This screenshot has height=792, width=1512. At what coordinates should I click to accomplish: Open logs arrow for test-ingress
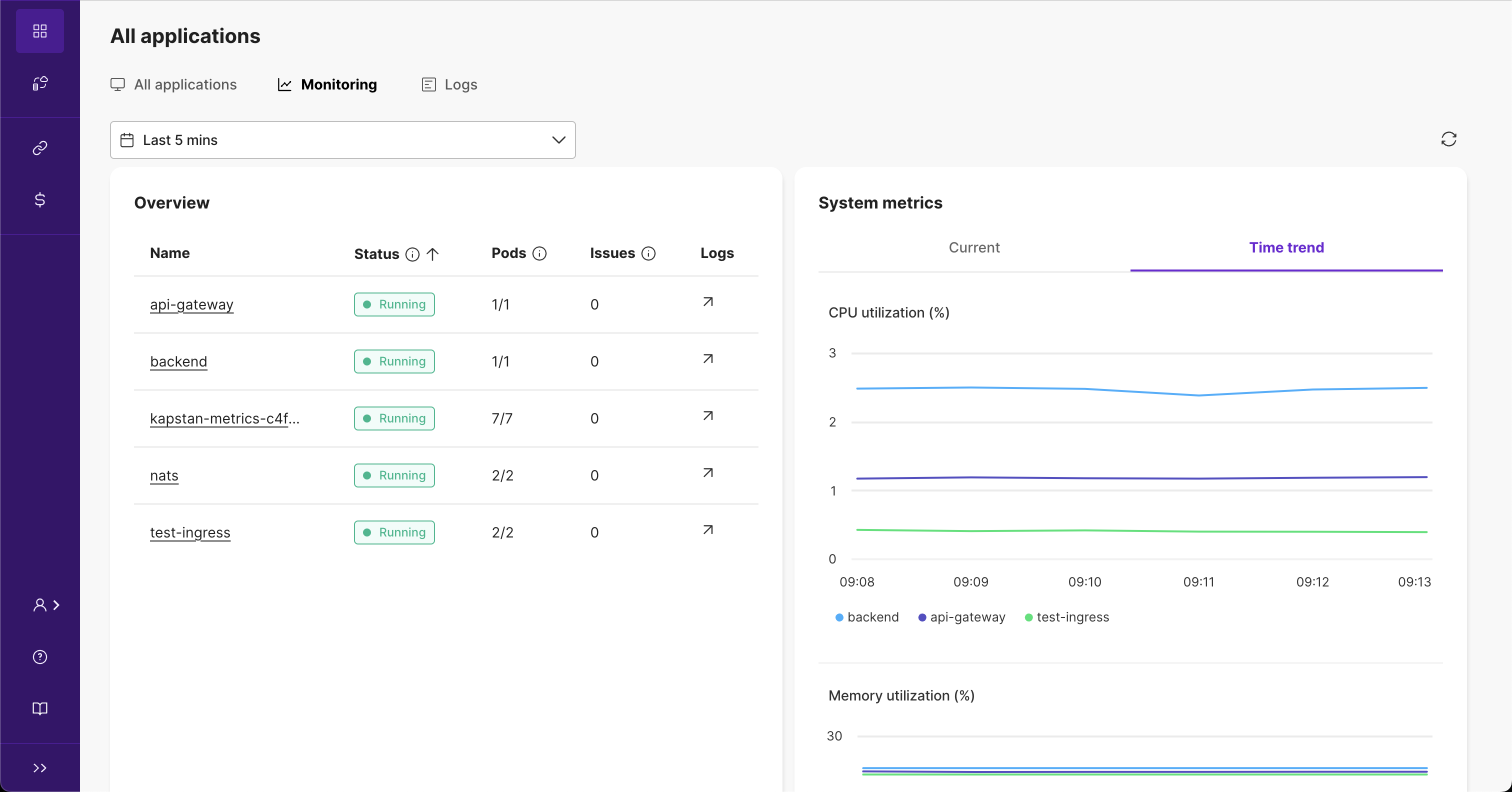coord(708,529)
